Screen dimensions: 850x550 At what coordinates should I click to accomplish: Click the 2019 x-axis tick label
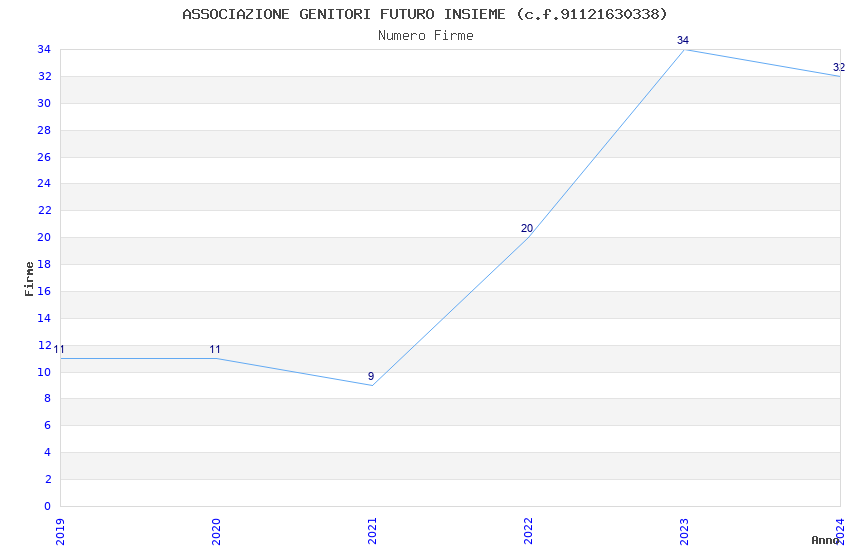point(60,531)
